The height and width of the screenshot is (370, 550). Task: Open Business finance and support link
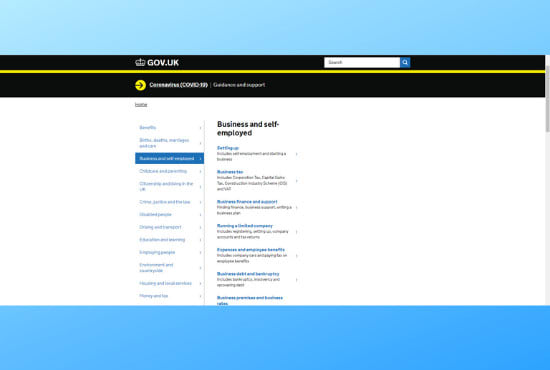click(x=247, y=202)
